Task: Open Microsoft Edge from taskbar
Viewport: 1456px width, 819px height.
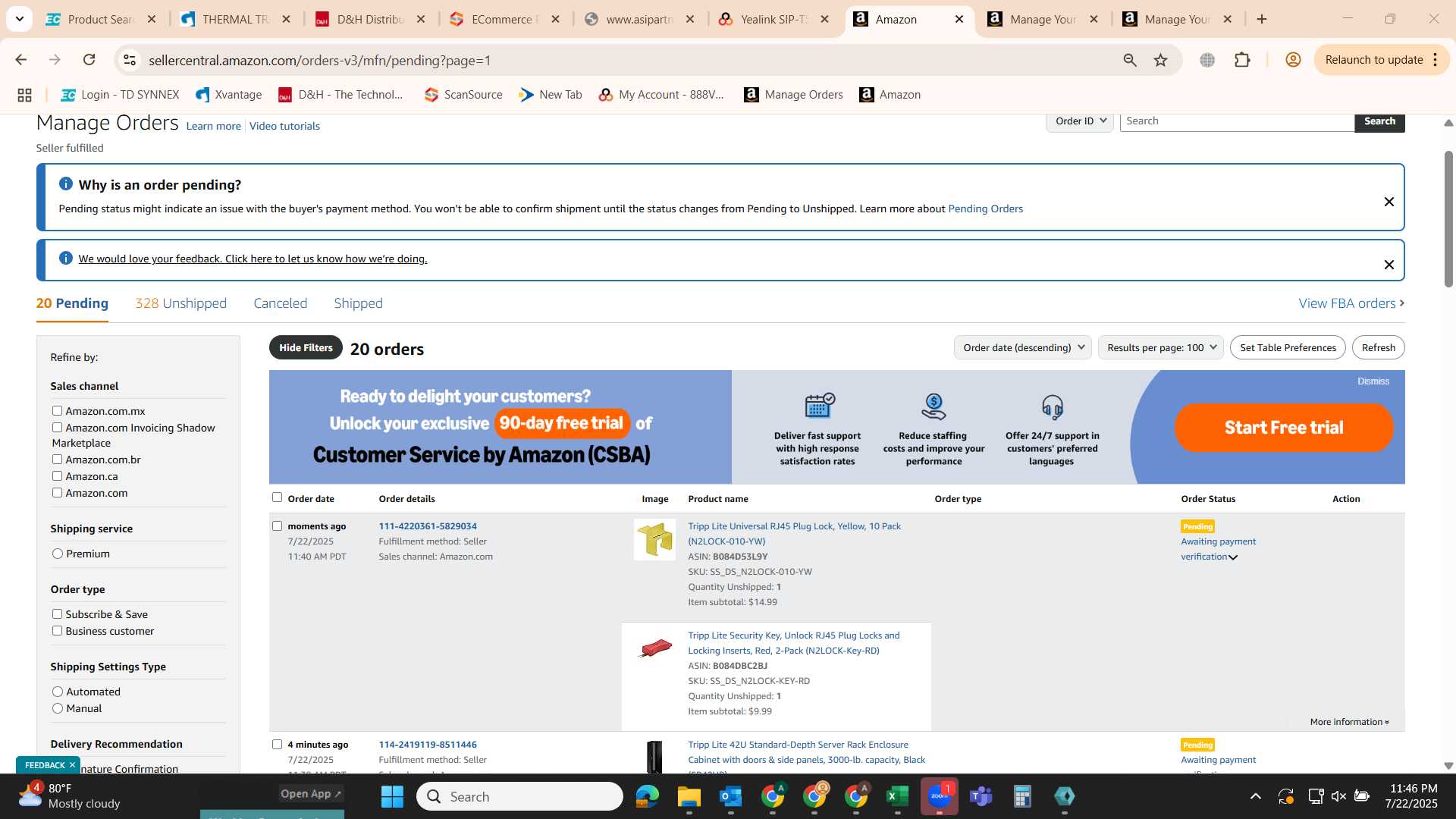Action: 647,796
